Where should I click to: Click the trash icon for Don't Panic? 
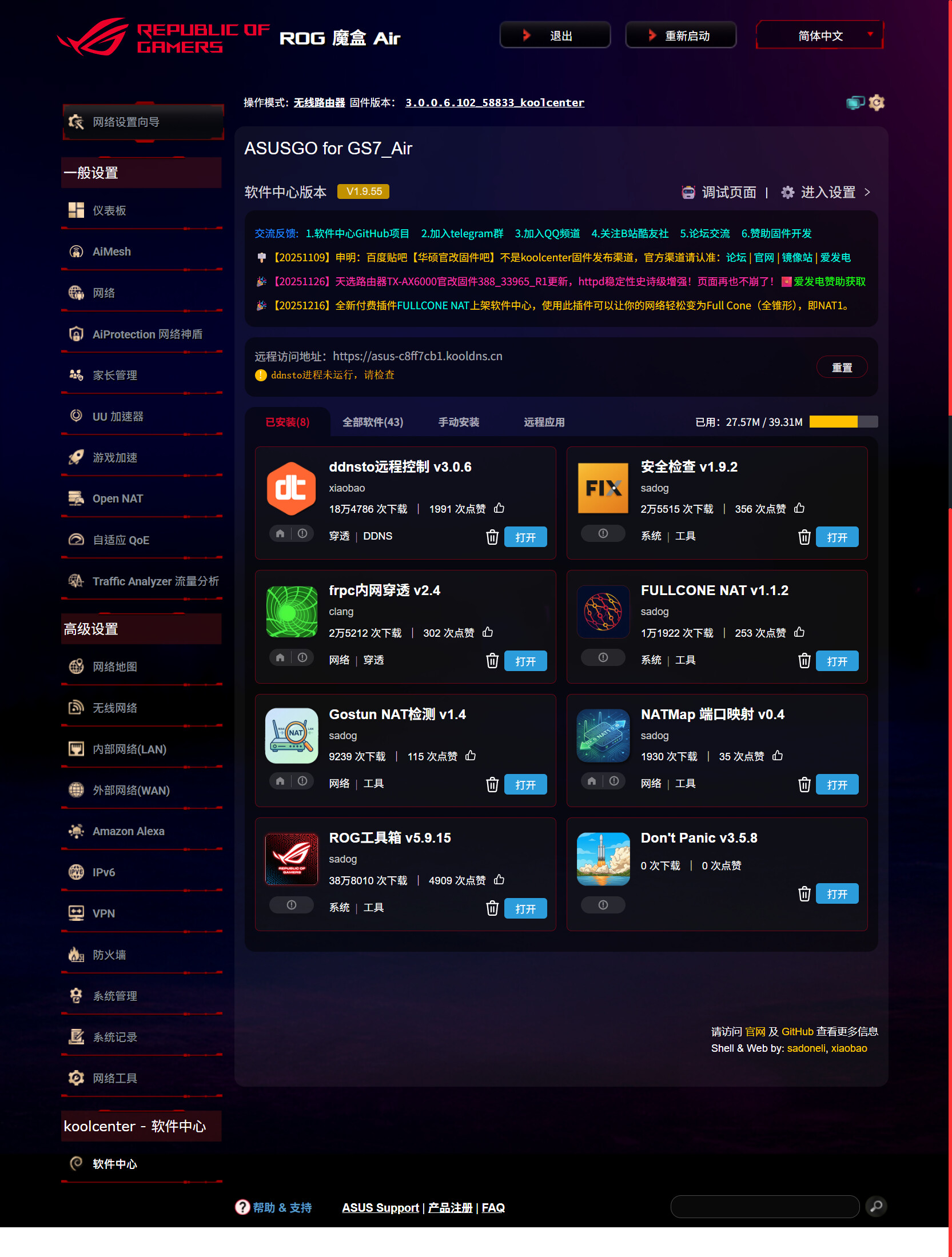point(804,893)
